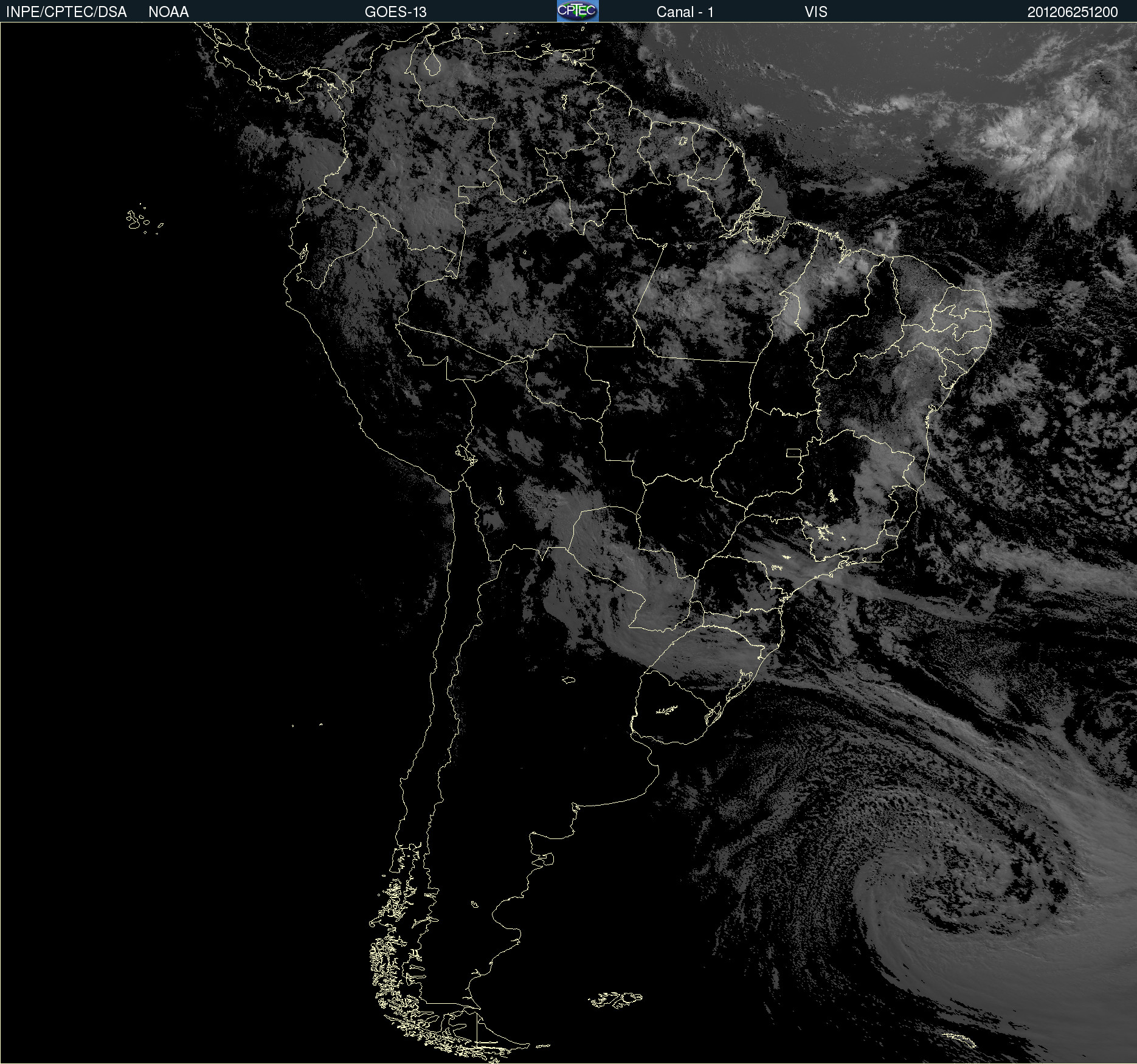Click the INPE/CPTEC/DSA header text
Screen dimensions: 1137x1064
(x=66, y=12)
